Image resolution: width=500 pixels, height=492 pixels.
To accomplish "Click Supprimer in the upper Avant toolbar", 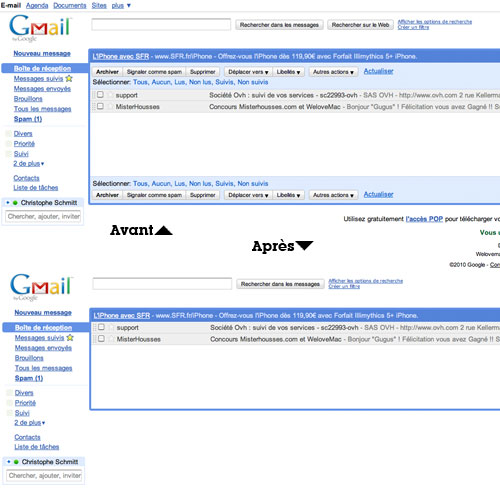I will pyautogui.click(x=203, y=72).
